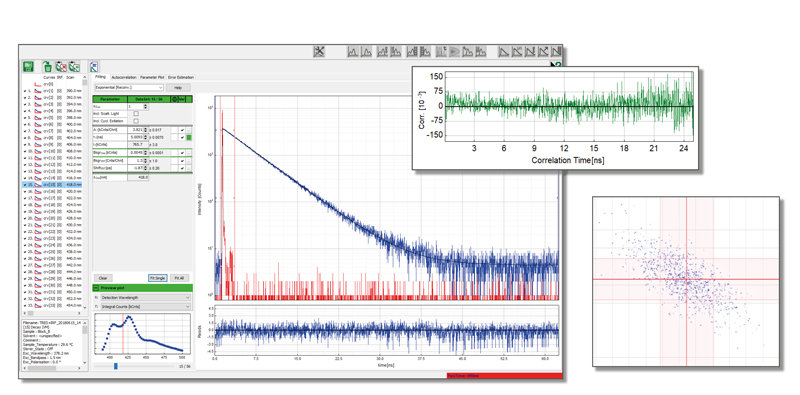This screenshot has height=395, width=800.
Task: Click the n Exp stepper arrows
Action: [x=145, y=107]
